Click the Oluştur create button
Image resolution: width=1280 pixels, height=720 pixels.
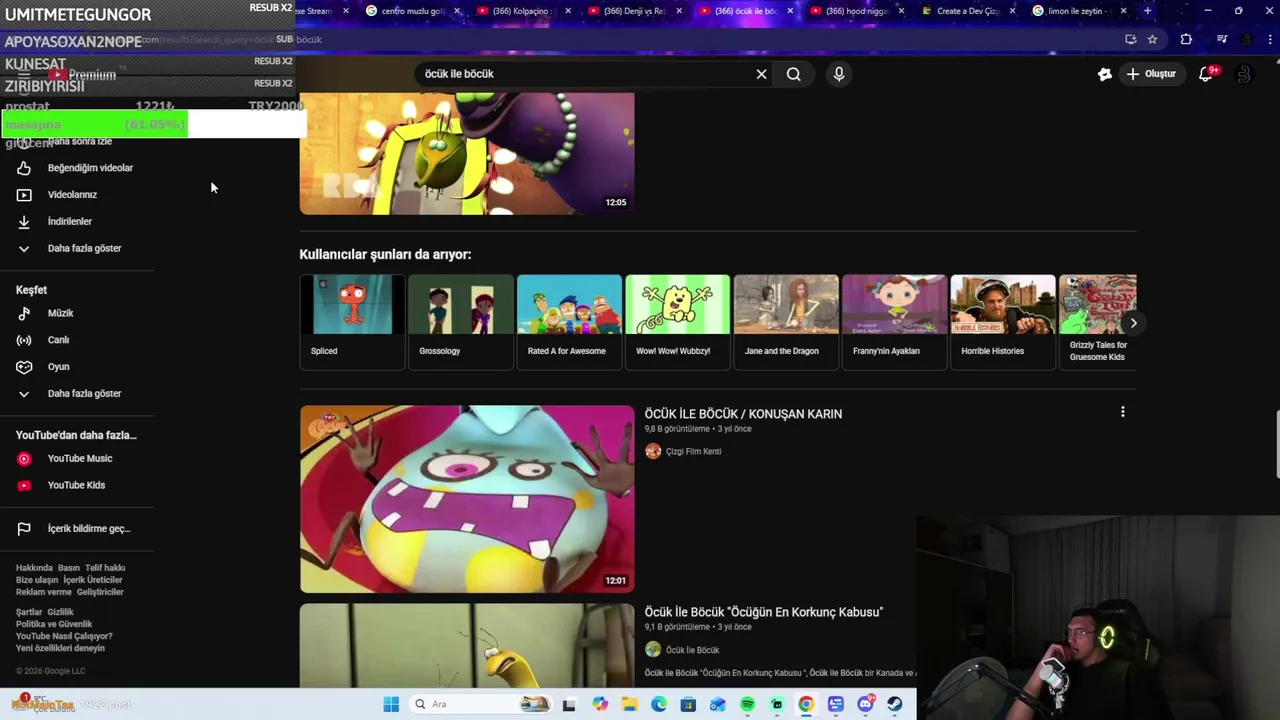(x=1151, y=74)
